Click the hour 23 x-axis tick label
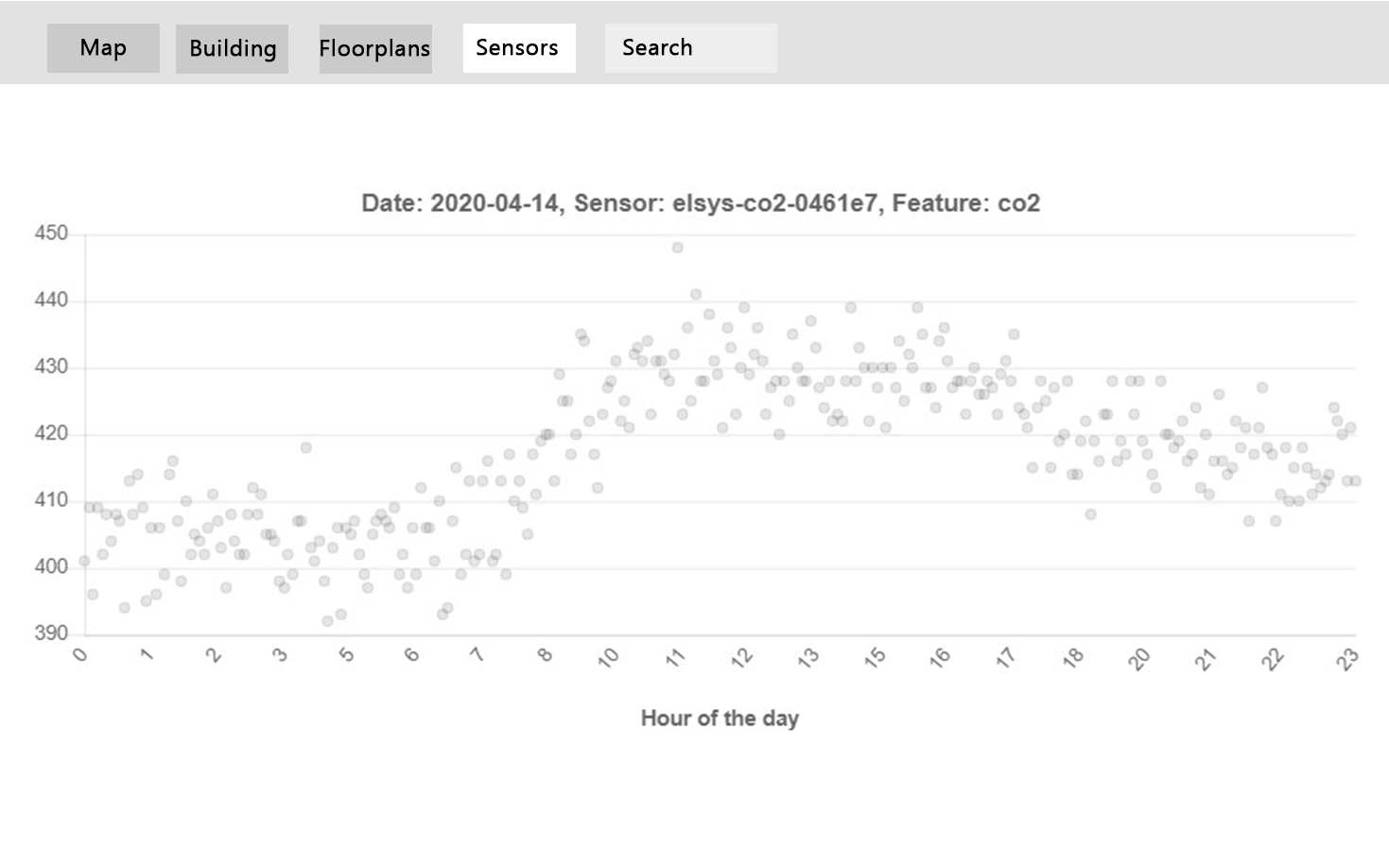Image resolution: width=1389 pixels, height=868 pixels. [x=1348, y=658]
